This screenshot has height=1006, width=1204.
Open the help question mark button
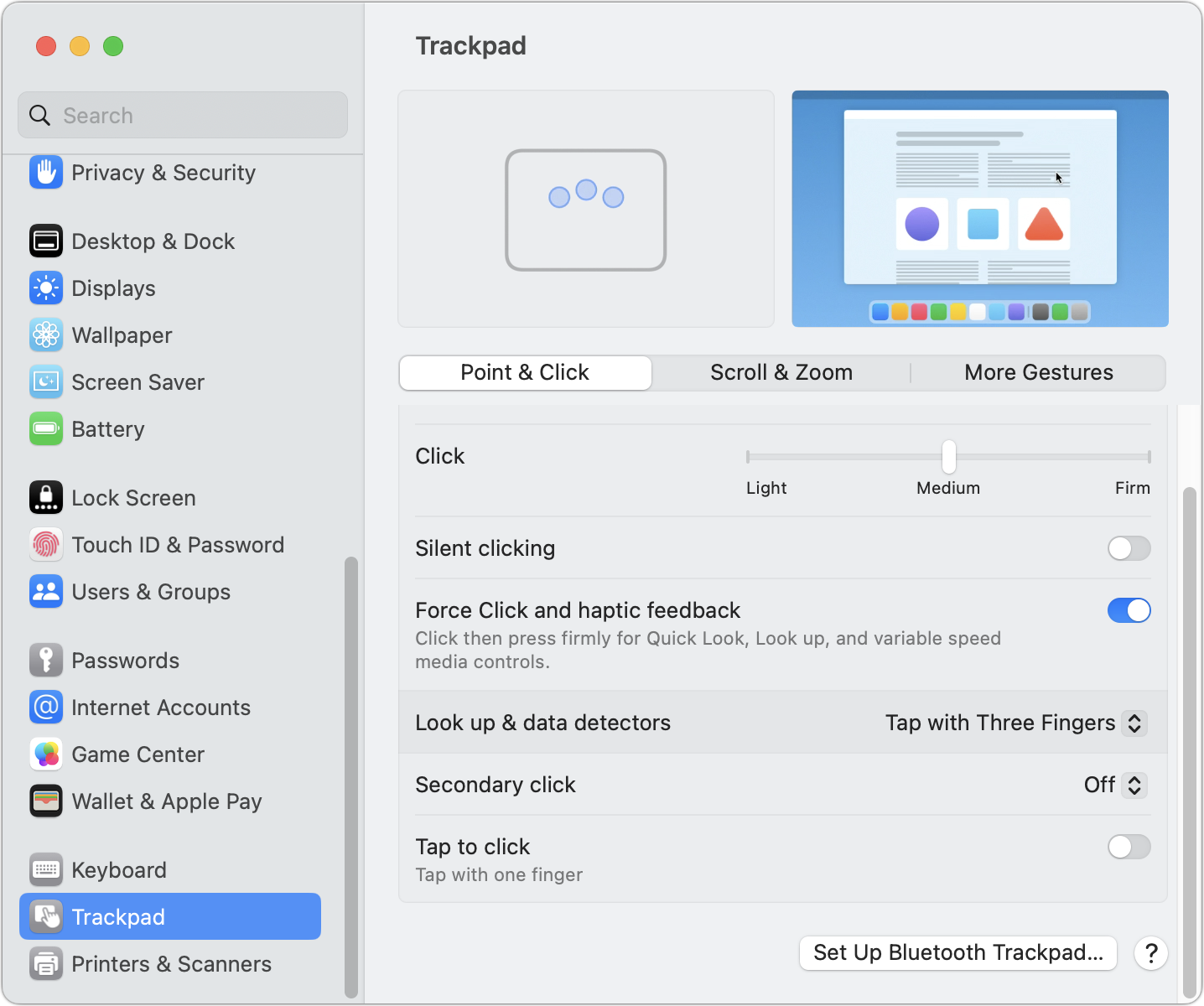point(1150,953)
